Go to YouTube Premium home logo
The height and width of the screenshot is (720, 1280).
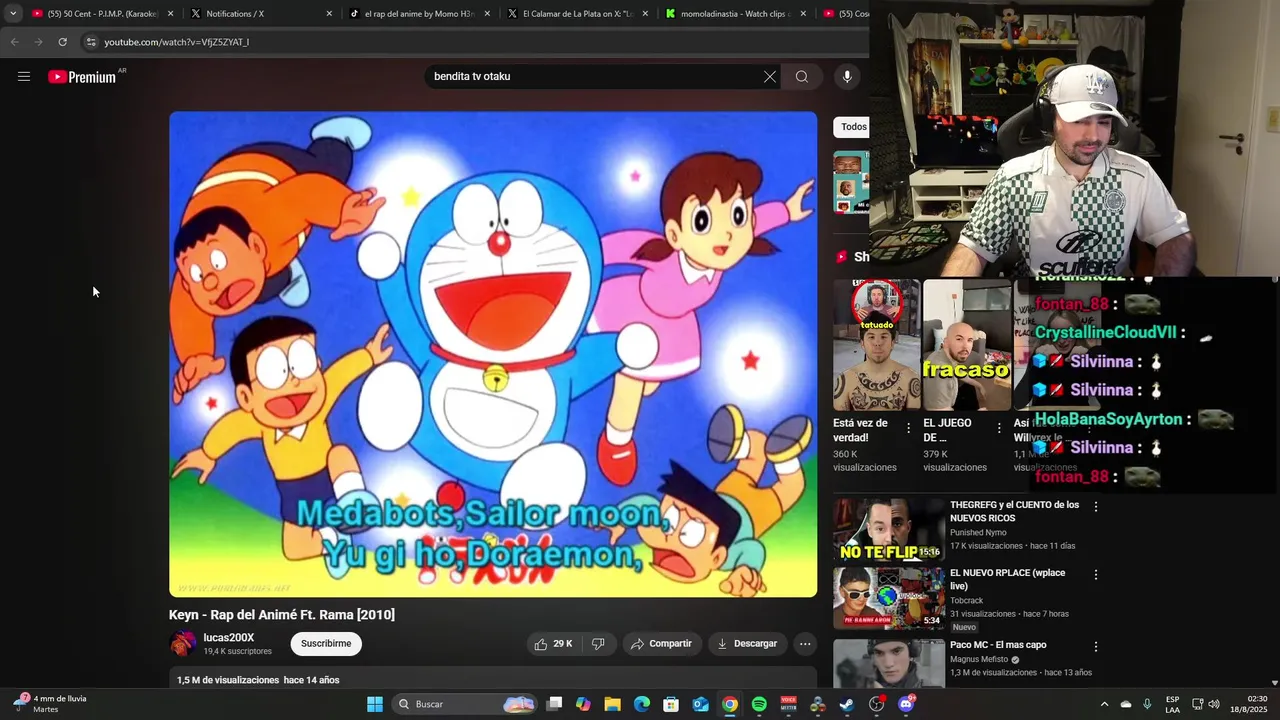coord(82,77)
